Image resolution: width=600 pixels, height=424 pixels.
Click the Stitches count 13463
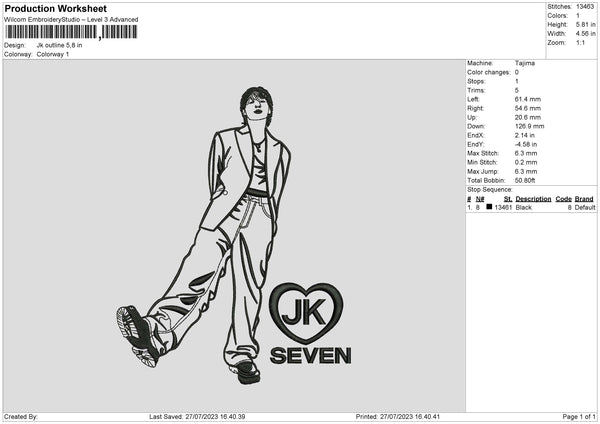585,7
